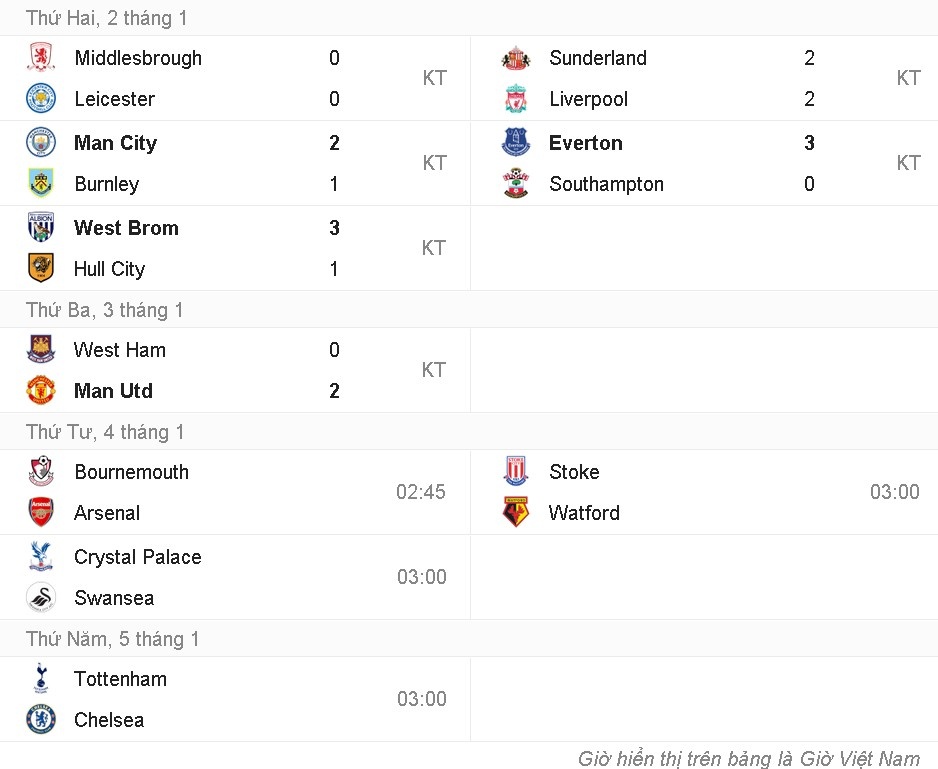Screen dimensions: 938x769
Task: Click the Chelsea blue club badge
Action: (41, 720)
